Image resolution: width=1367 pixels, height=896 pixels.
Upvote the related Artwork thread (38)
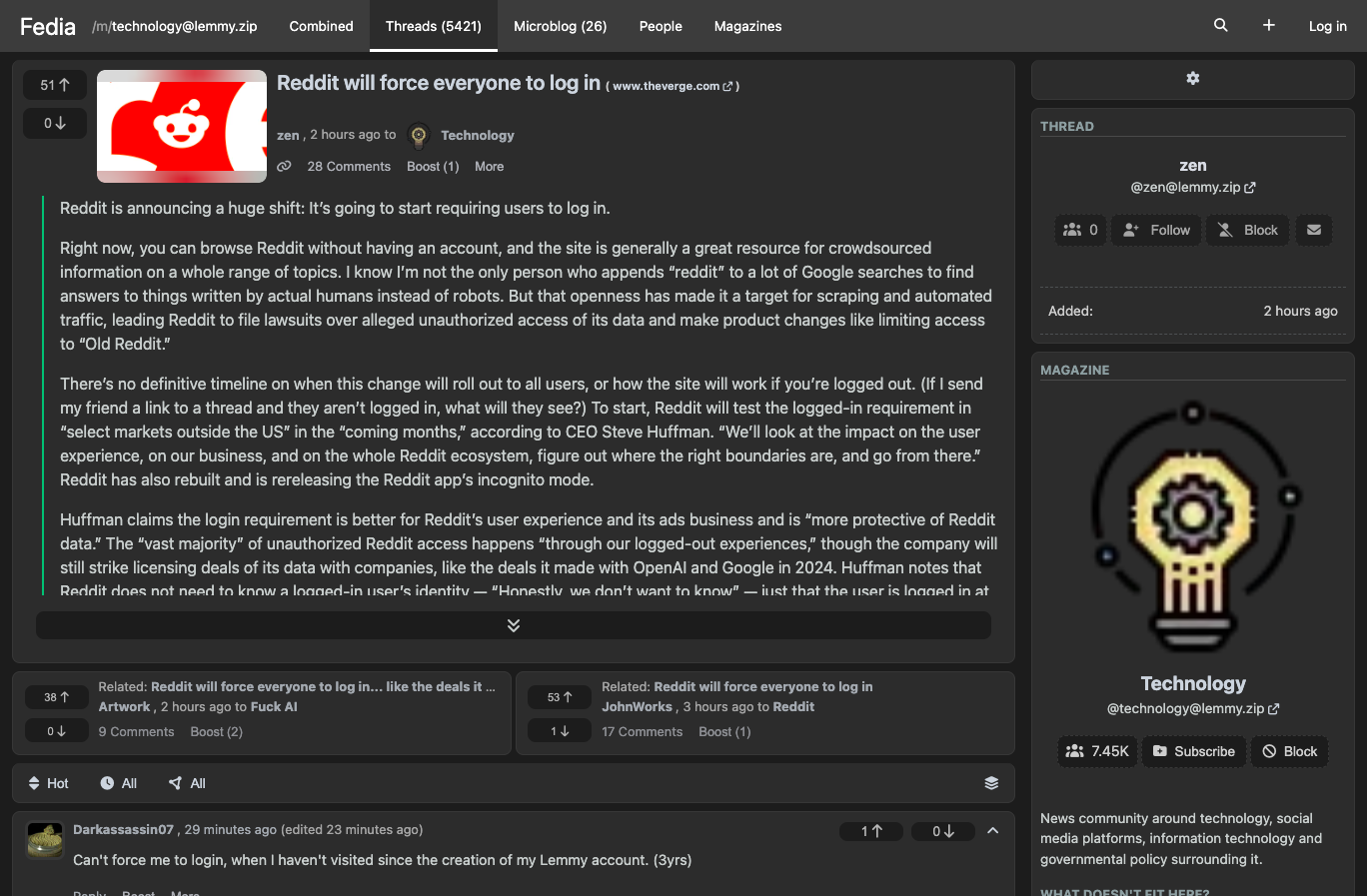tap(57, 697)
